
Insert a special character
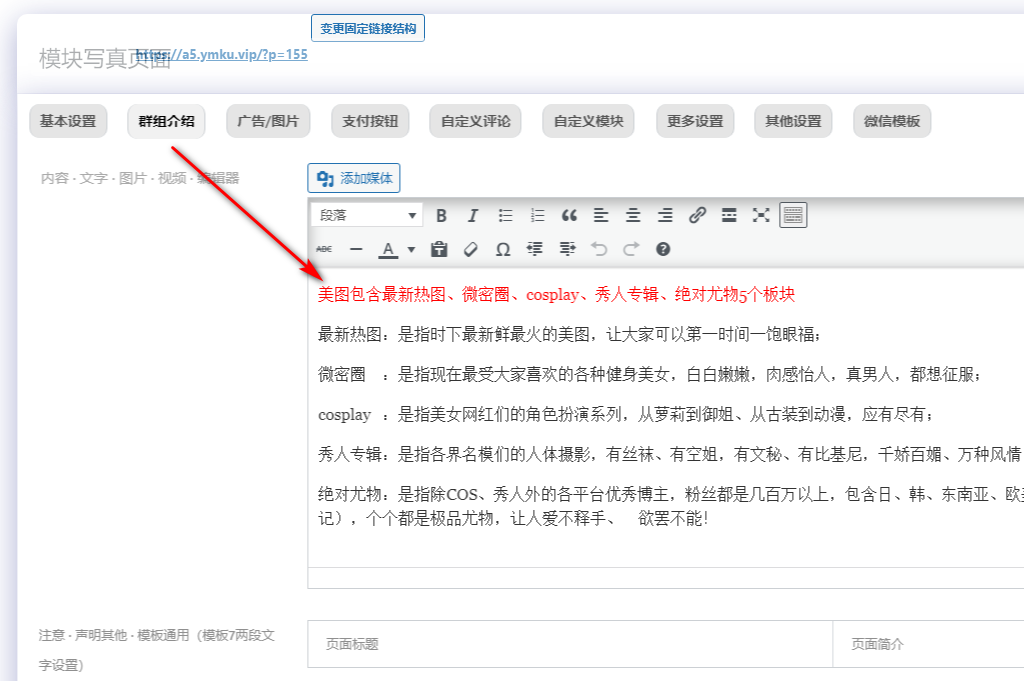503,249
